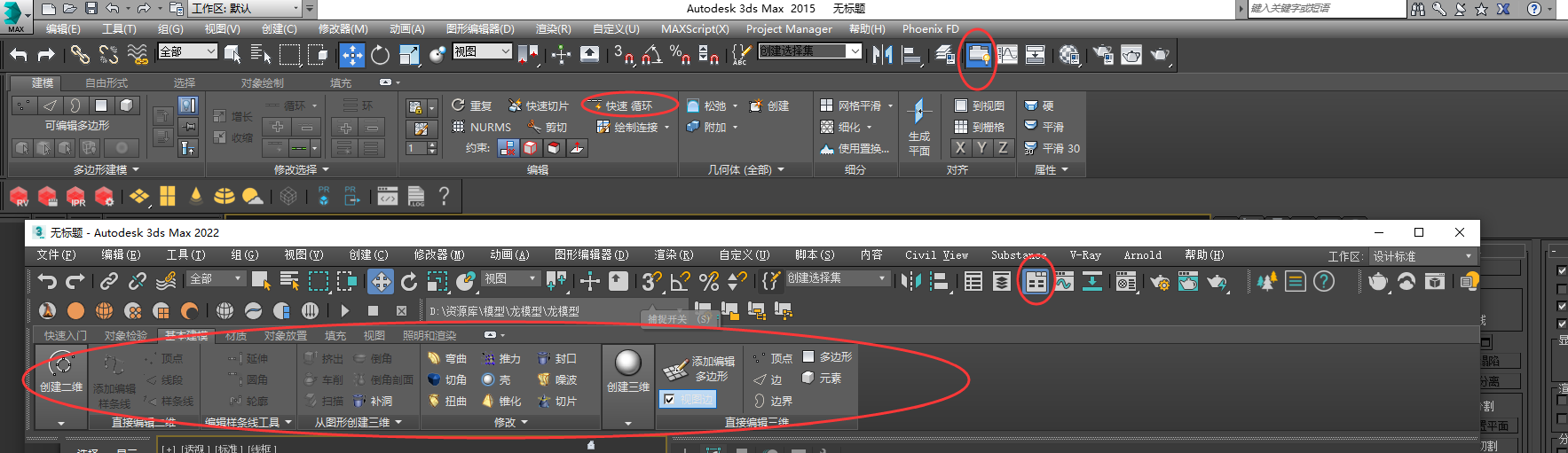Toggle the ribbon icon circled in red

[978, 55]
